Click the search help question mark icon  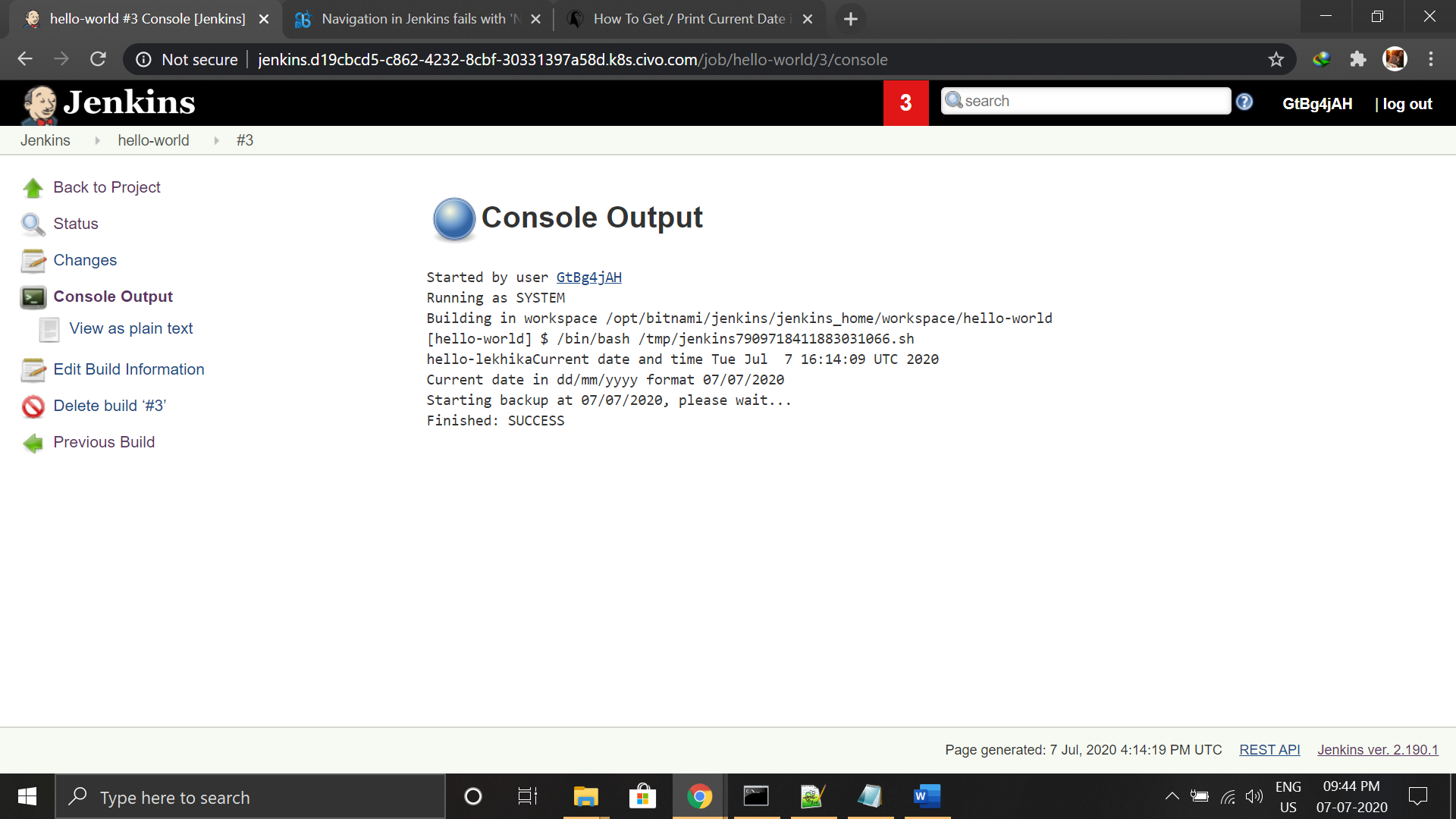coord(1244,102)
